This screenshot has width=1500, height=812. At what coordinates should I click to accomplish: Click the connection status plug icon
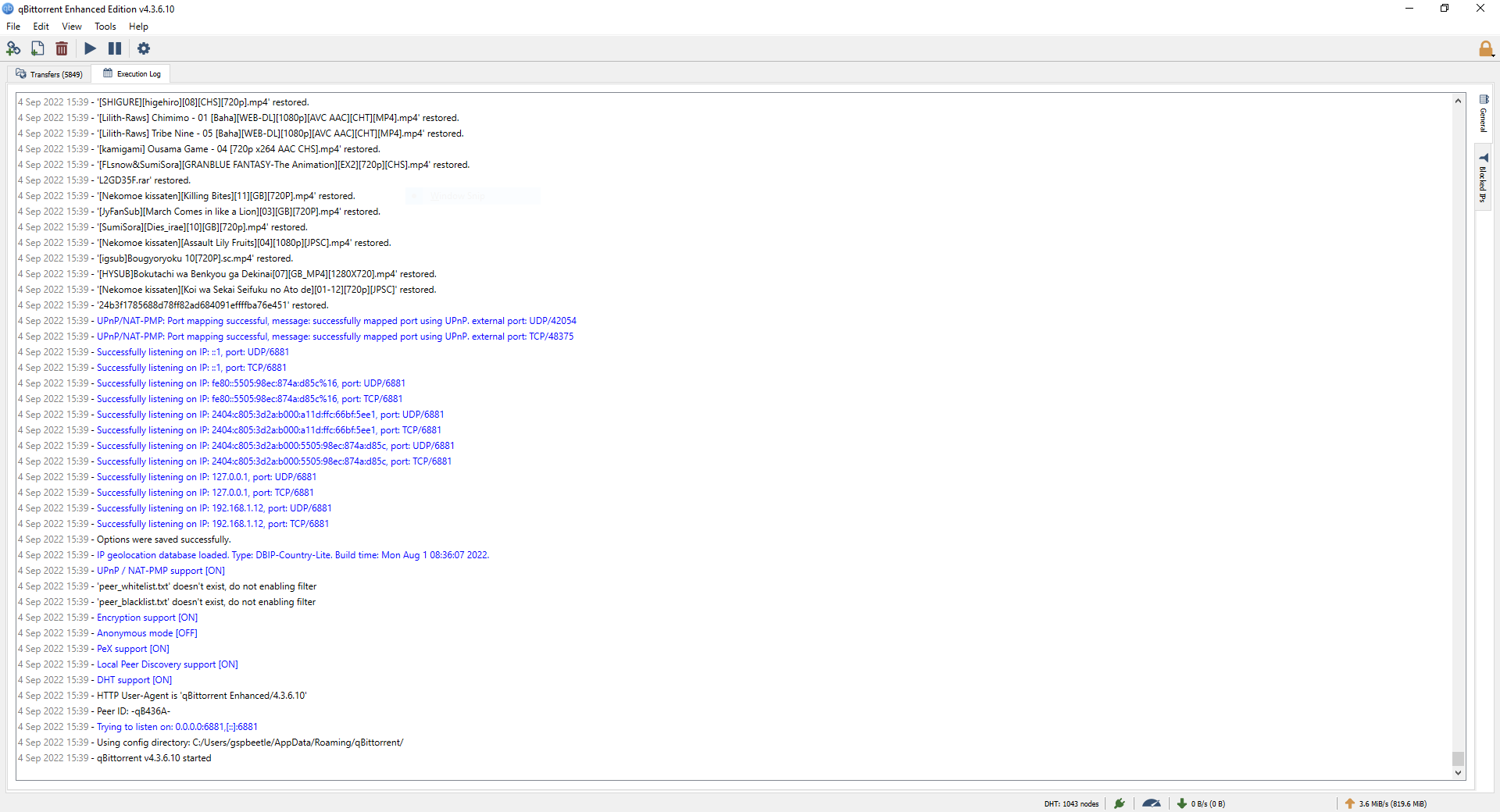[1120, 803]
